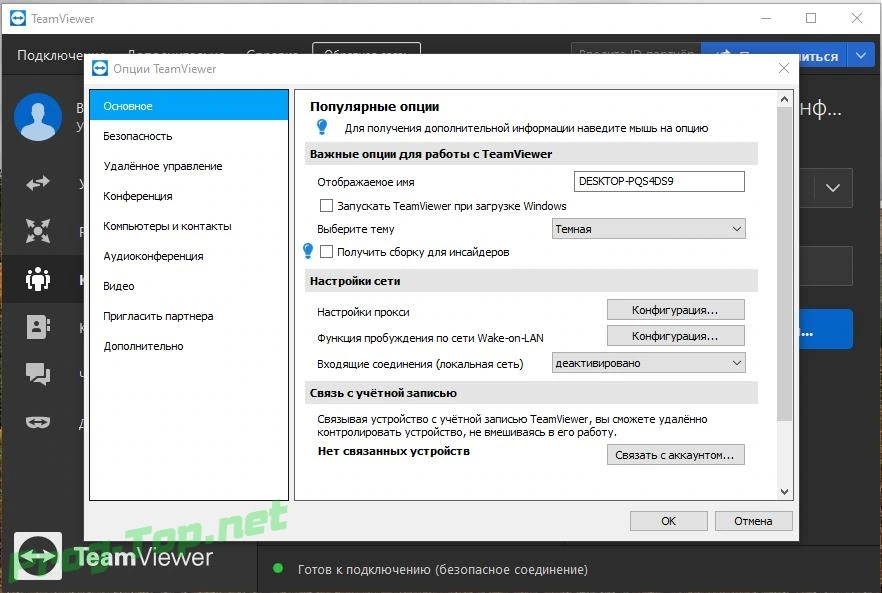Open the Augmented Reality glasses sidebar icon
Screen dimensions: 882x593
[38, 422]
